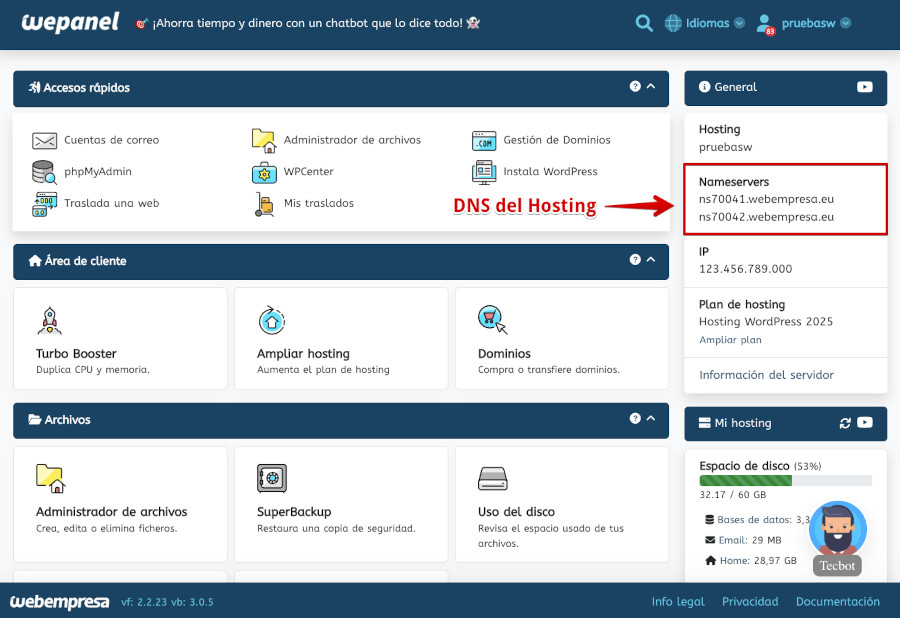Click the Administrador de archivos folder card icon
Screen dimensions: 900x618
(51, 479)
